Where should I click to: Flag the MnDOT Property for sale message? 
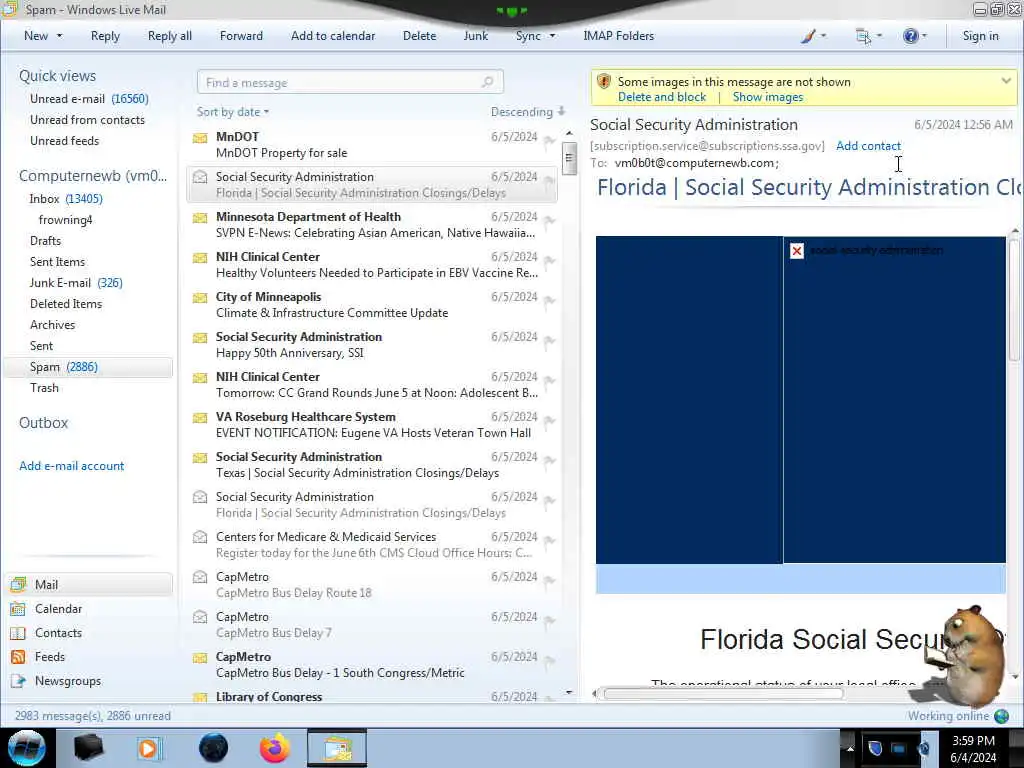[x=550, y=140]
